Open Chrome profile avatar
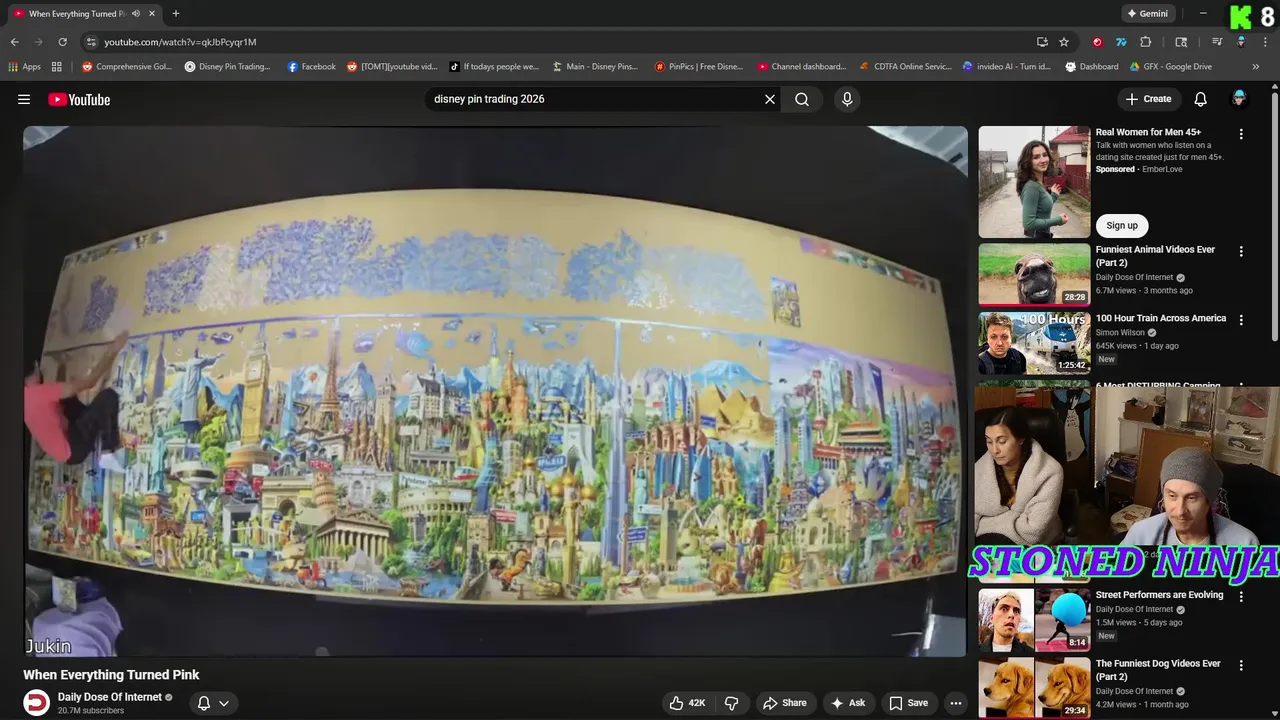 pos(1241,42)
